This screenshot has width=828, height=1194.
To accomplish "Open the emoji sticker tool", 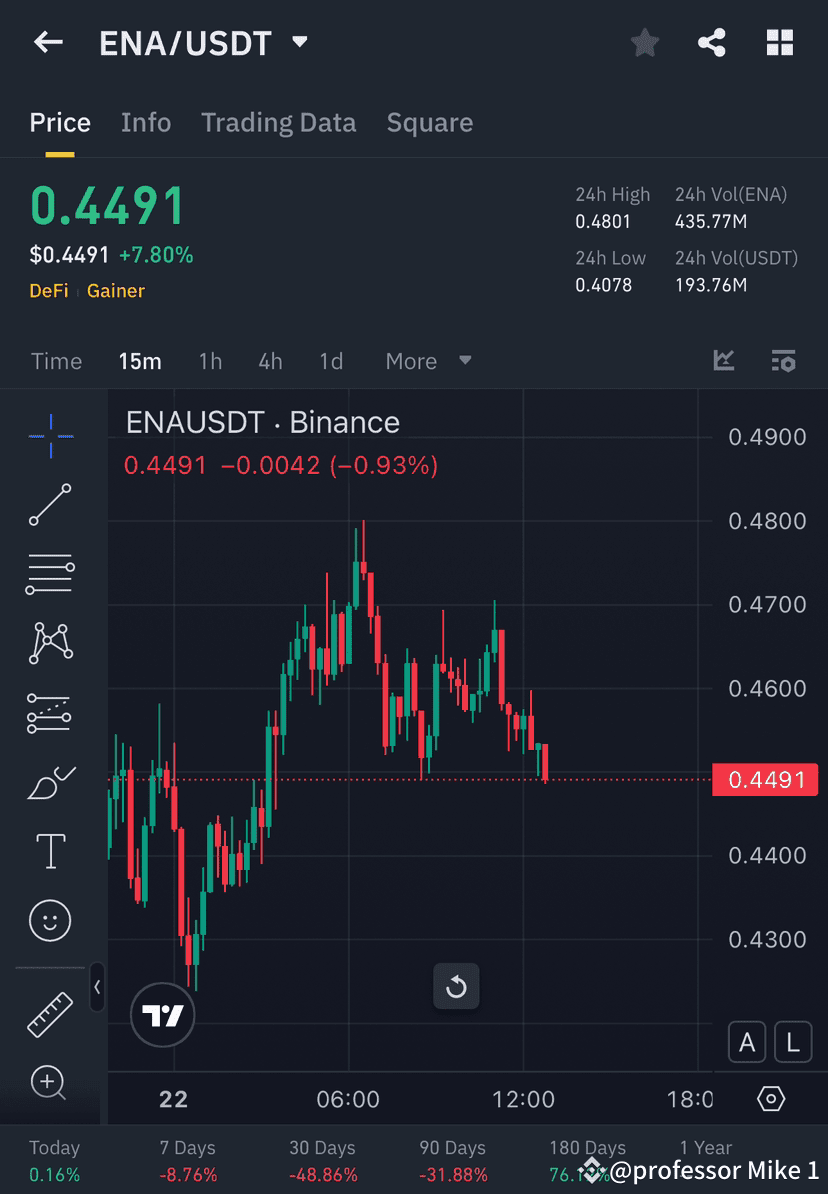I will click(x=50, y=920).
